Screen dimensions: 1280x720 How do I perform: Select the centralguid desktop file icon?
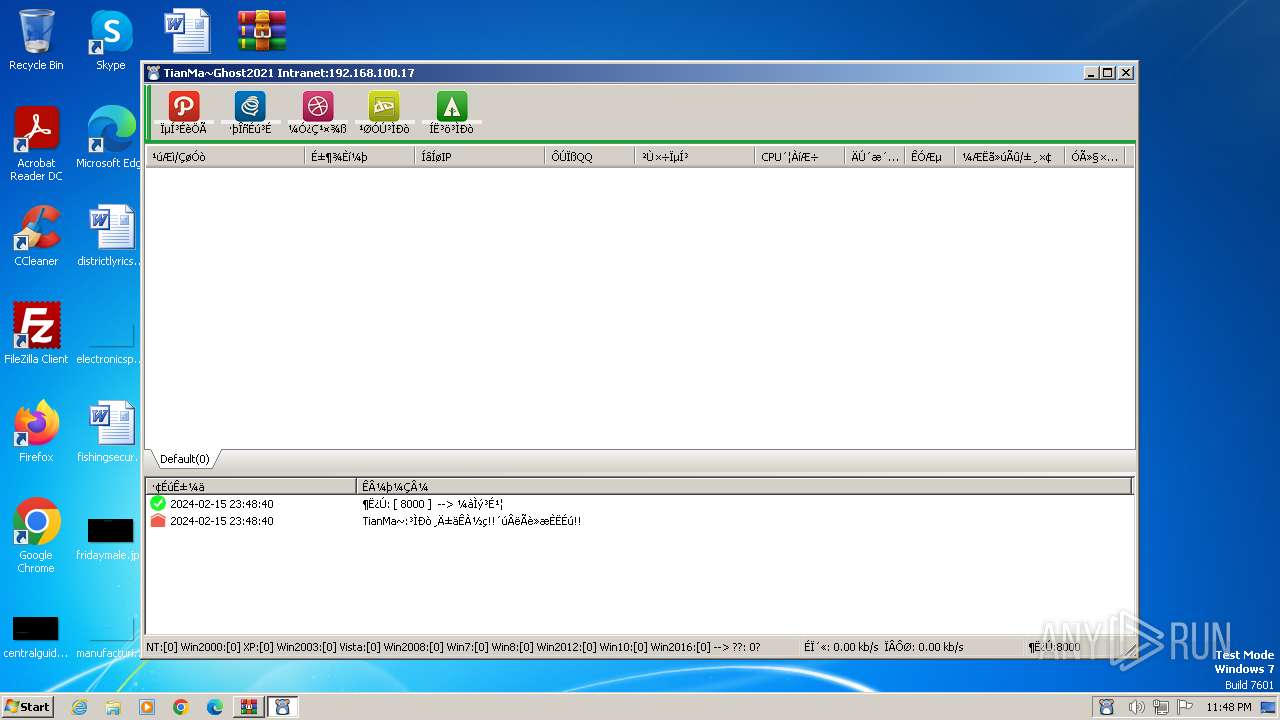[x=35, y=628]
